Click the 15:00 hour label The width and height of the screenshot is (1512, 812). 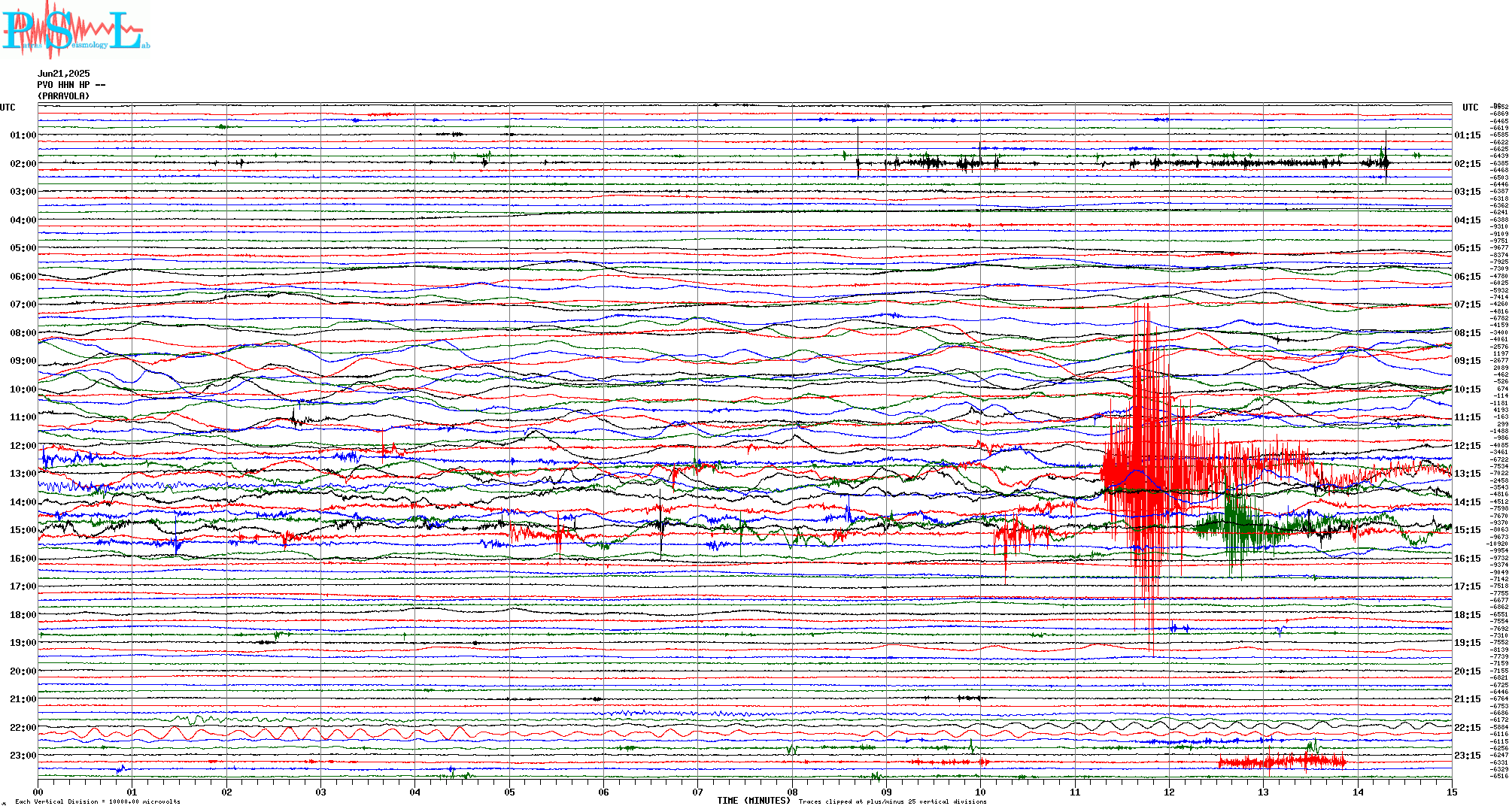click(x=23, y=530)
